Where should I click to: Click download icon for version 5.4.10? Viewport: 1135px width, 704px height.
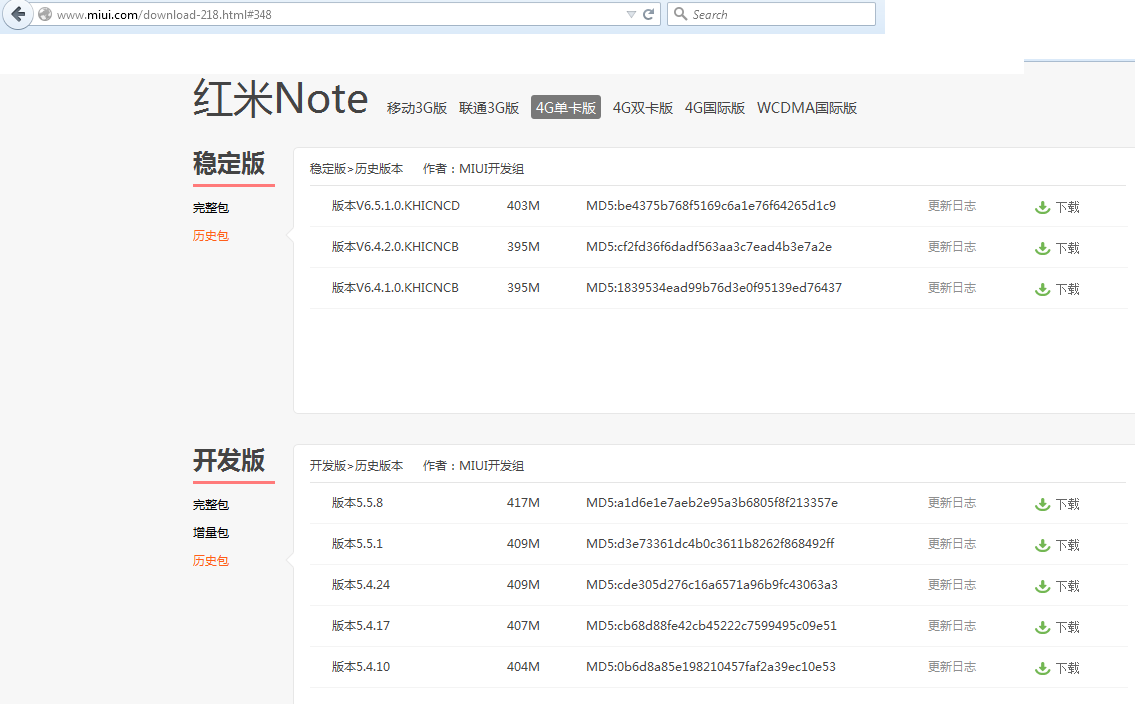point(1042,668)
